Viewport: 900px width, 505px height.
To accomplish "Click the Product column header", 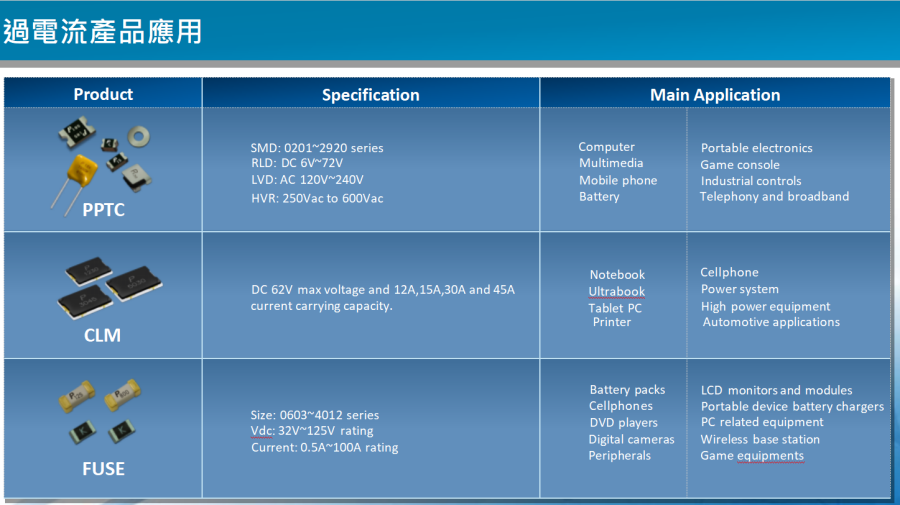I will coord(103,94).
